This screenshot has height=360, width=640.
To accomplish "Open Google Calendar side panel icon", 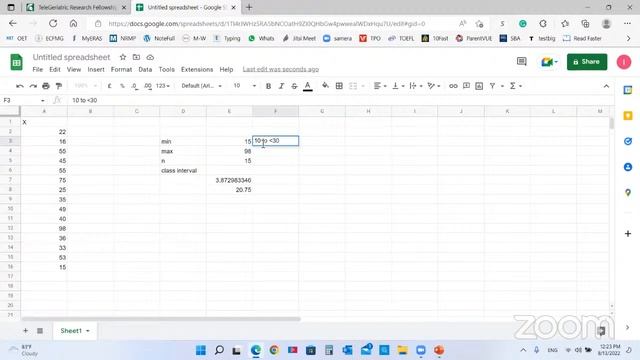I will (628, 90).
